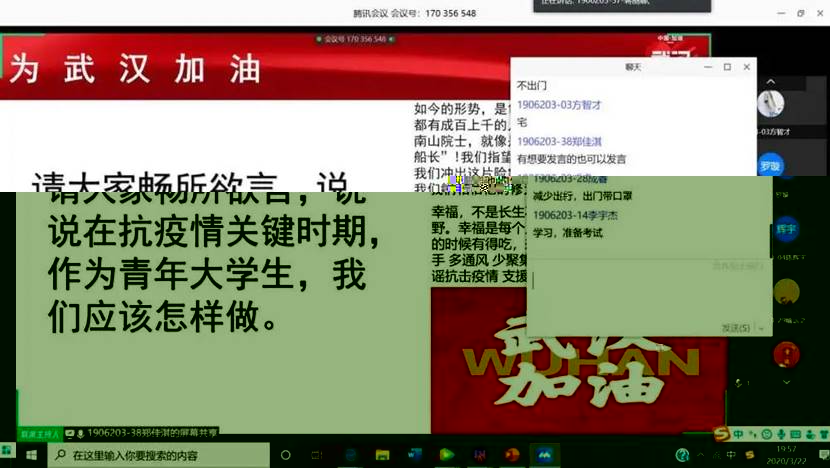
Task: Click sender name 1906203-14李宇杰 in chat
Action: pyautogui.click(x=575, y=215)
